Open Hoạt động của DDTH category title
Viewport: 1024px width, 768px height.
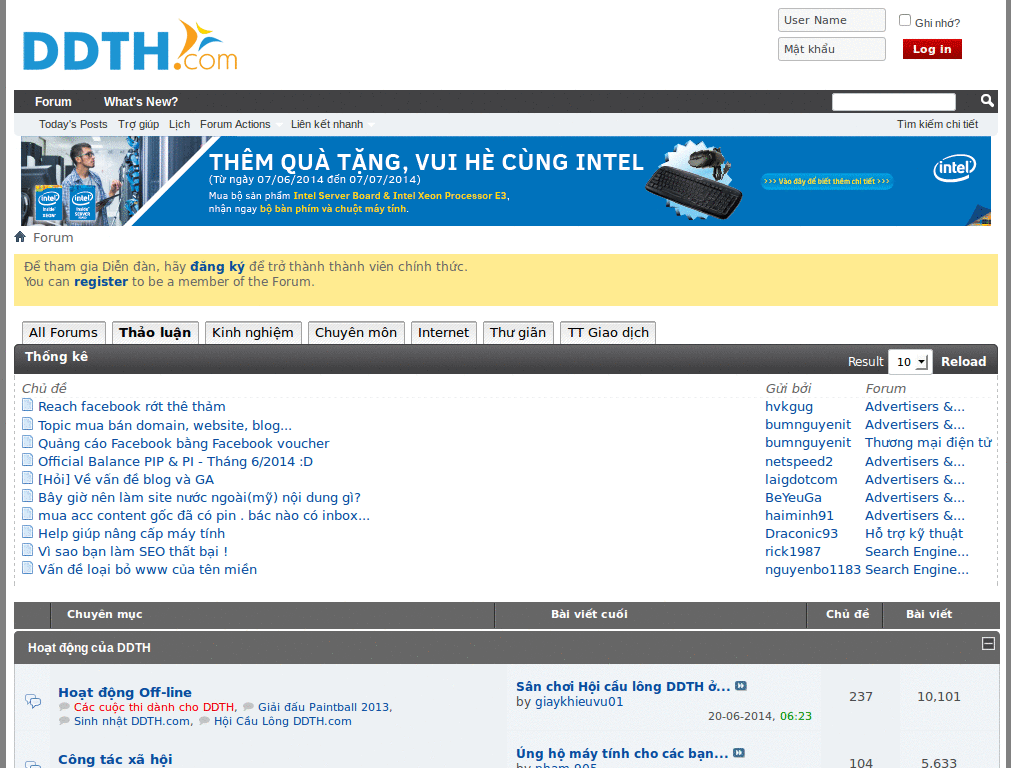[x=89, y=648]
